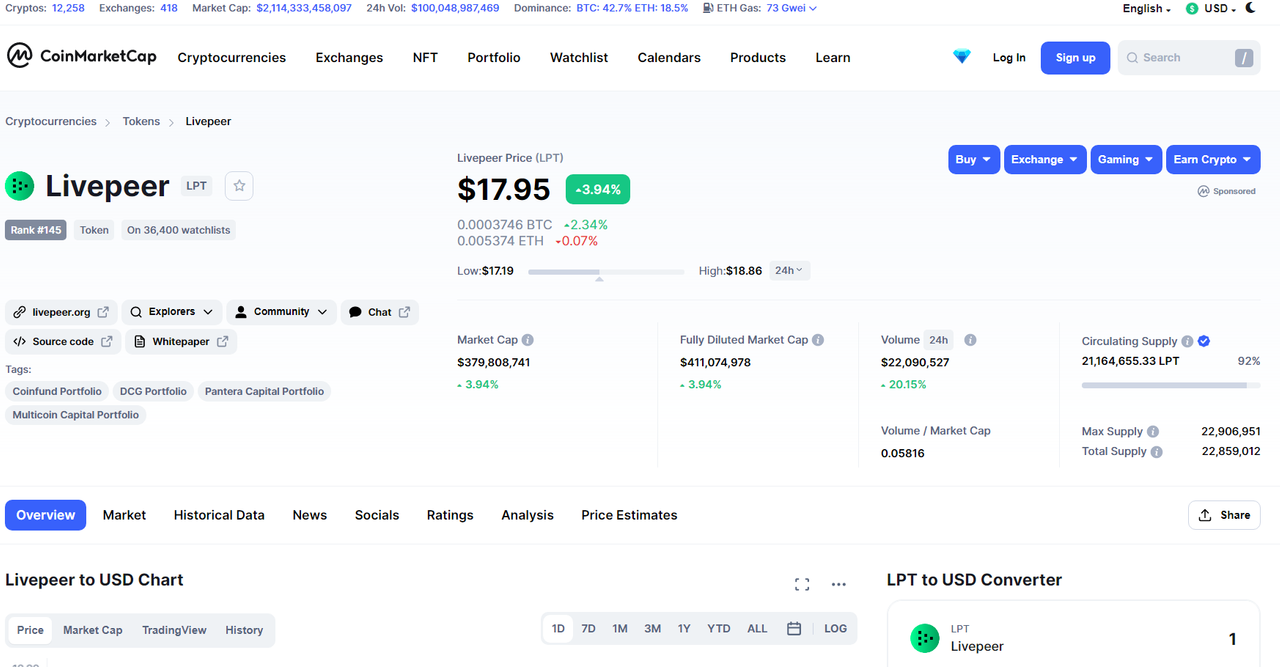Open Fully Diluted Market Cap info icon

(x=818, y=340)
